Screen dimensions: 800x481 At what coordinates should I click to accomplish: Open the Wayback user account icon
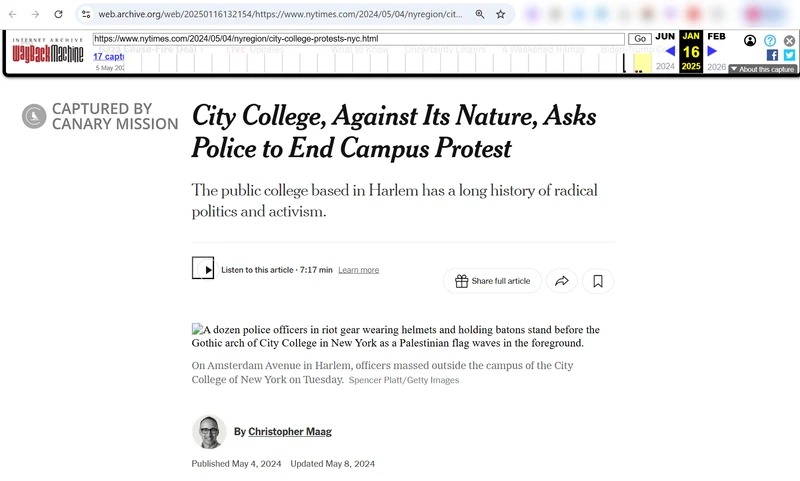[x=750, y=41]
